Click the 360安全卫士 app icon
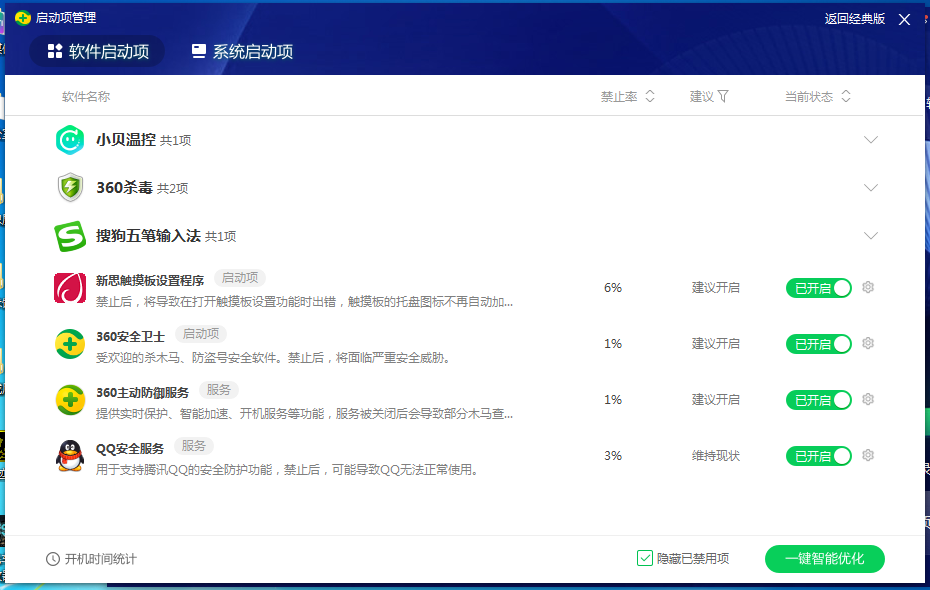The height and width of the screenshot is (590, 930). [x=70, y=344]
